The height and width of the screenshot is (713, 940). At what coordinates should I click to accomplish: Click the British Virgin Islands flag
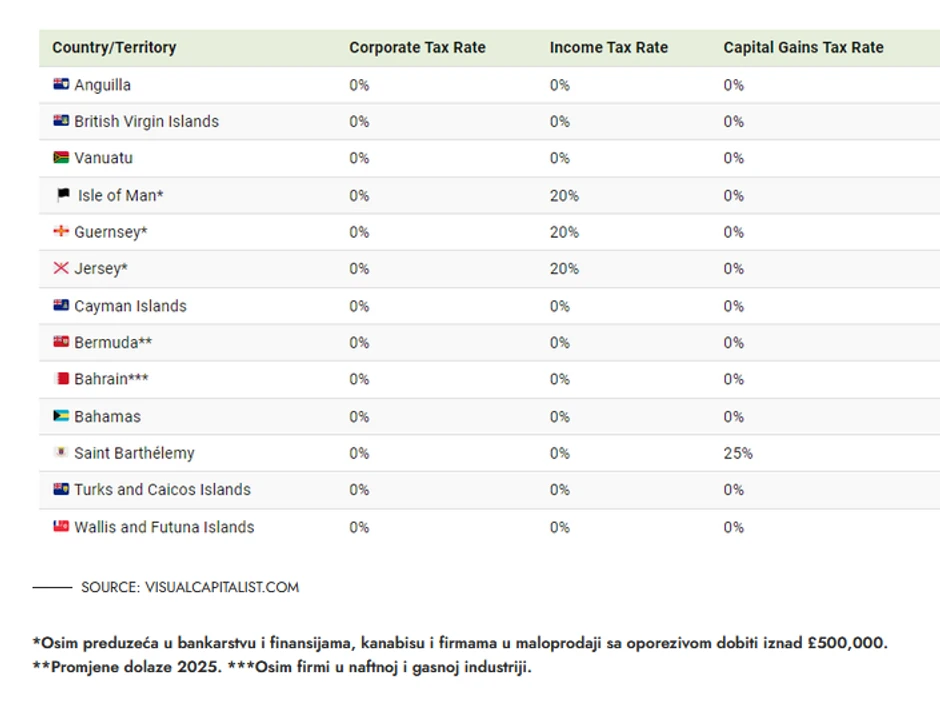point(61,121)
